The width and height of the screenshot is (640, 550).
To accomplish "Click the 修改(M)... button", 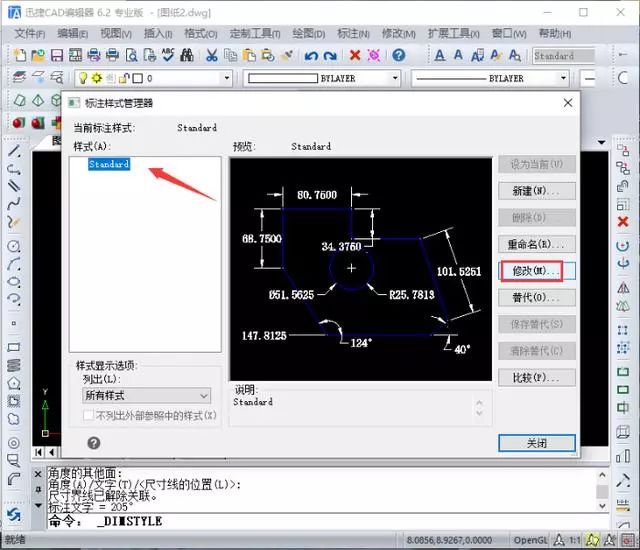I will [x=537, y=271].
